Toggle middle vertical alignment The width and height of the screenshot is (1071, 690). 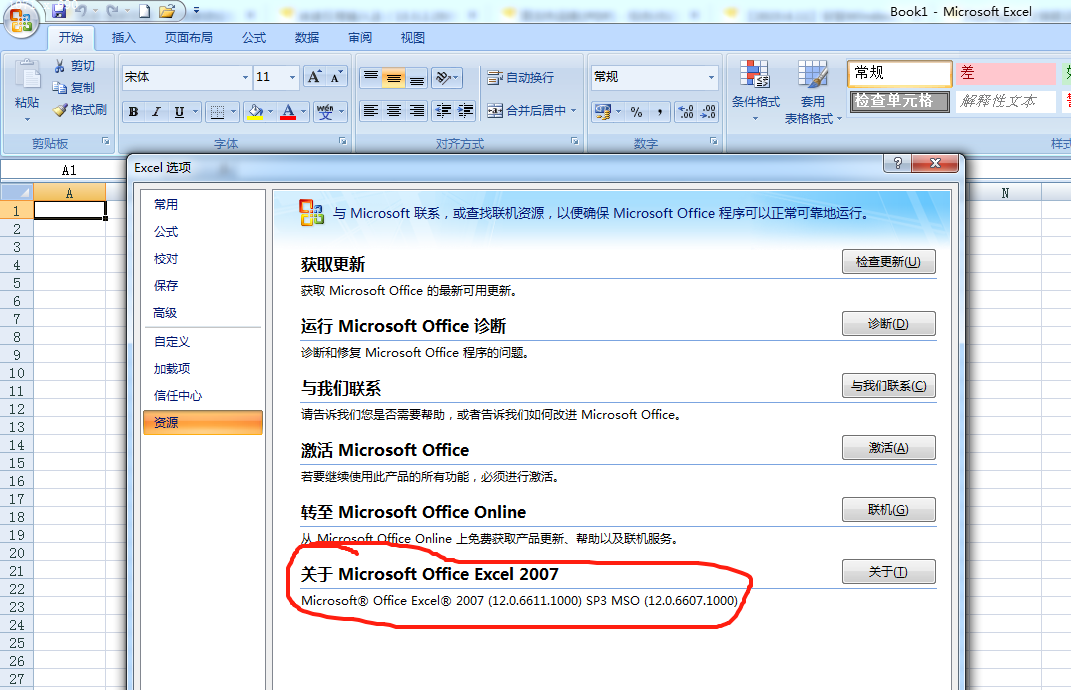[393, 77]
